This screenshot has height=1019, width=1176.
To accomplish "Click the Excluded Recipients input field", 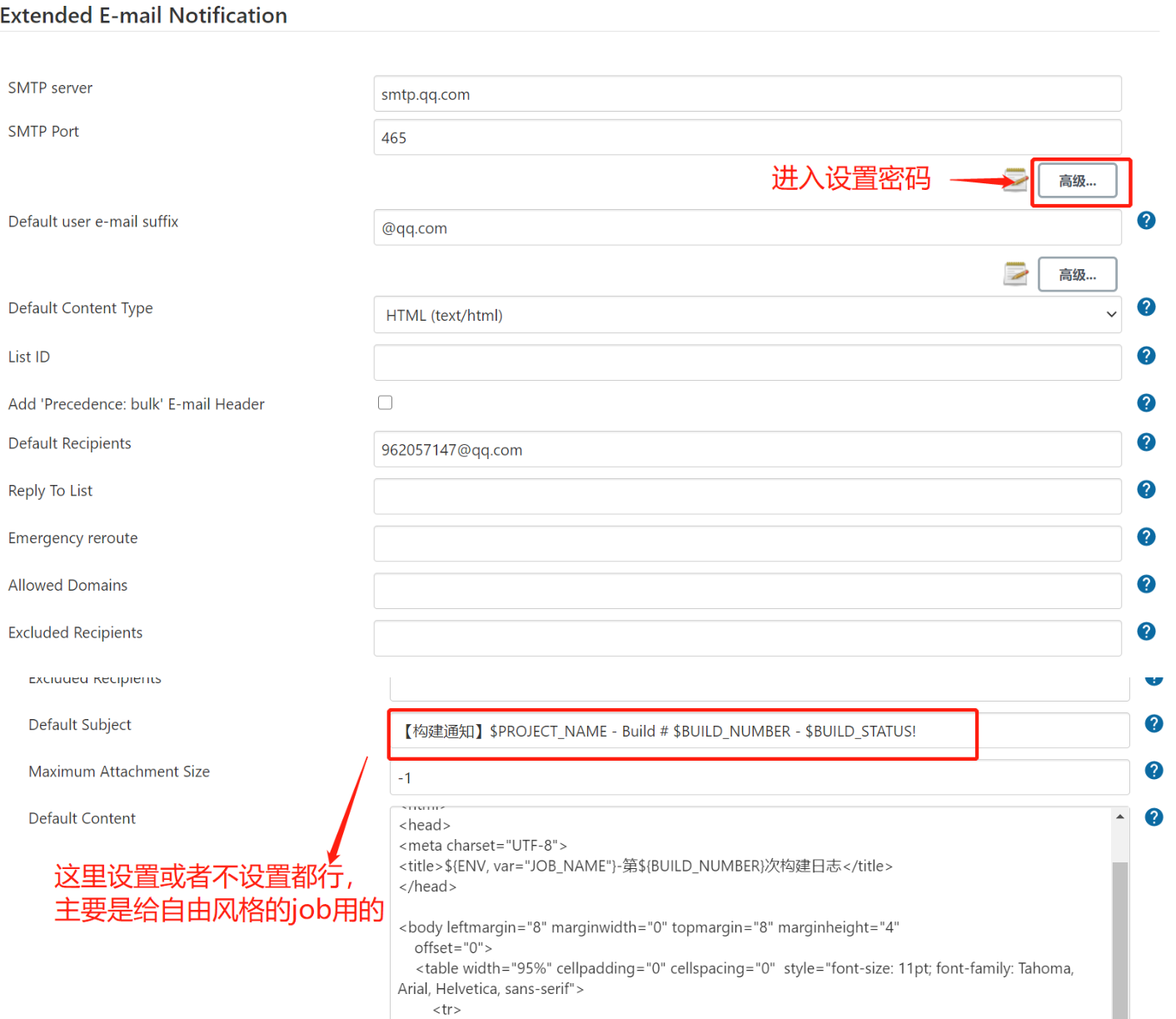I will tap(747, 638).
